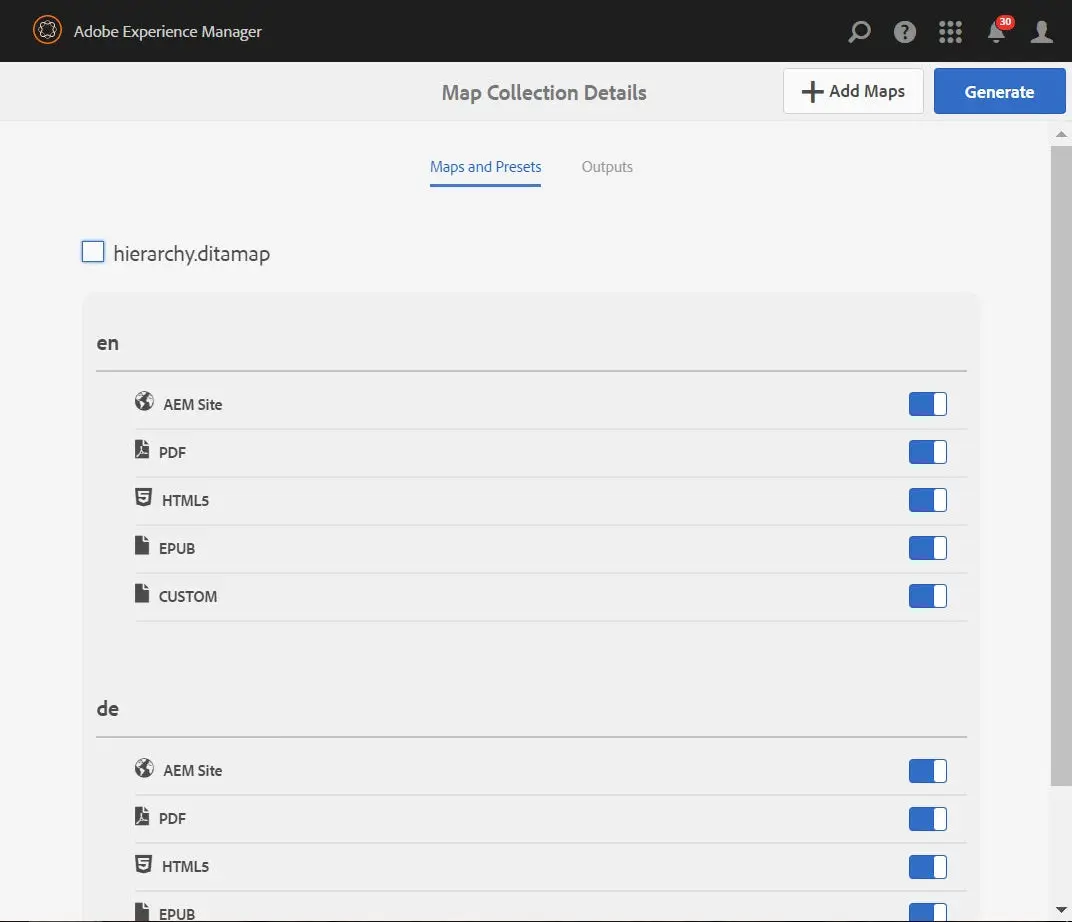This screenshot has width=1072, height=922.
Task: Click the HTML5 preset icon under en
Action: tap(143, 497)
